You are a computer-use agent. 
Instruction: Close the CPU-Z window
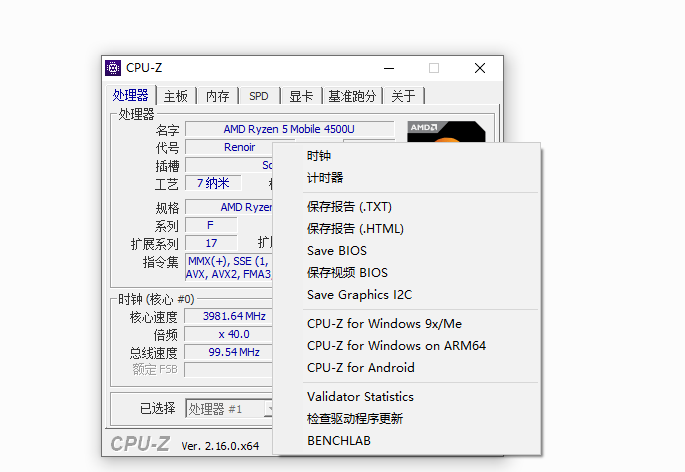pyautogui.click(x=480, y=68)
